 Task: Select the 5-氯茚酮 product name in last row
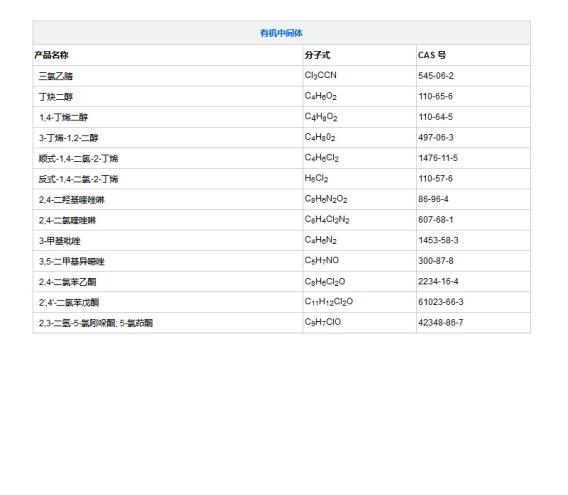(137, 324)
